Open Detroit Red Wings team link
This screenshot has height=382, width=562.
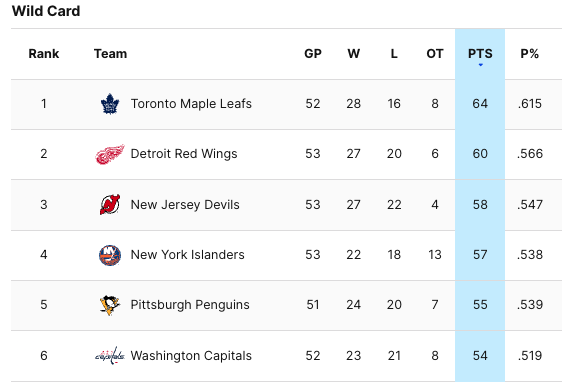(x=184, y=154)
